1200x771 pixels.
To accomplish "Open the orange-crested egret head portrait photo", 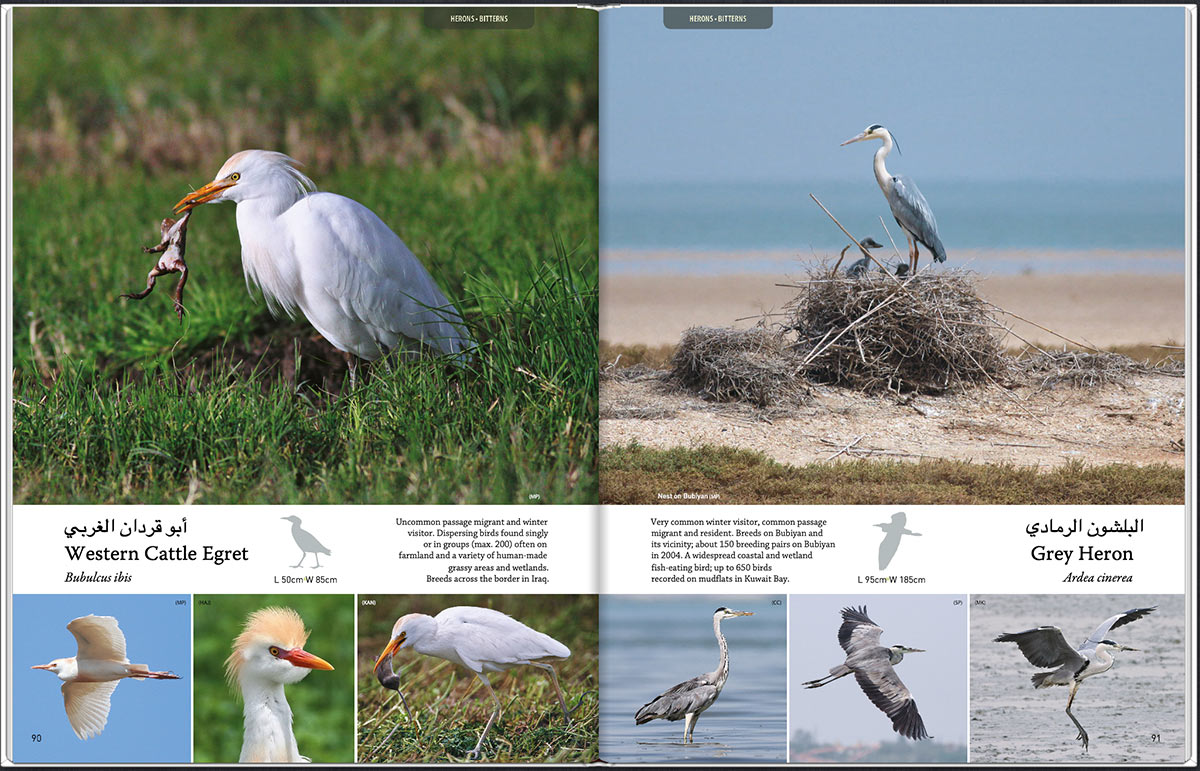I will [x=273, y=678].
